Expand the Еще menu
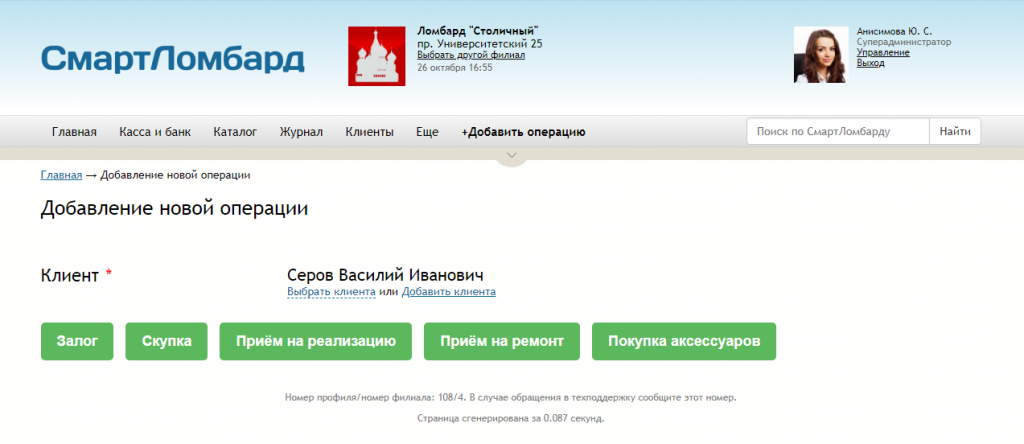1024x444 pixels. [x=427, y=132]
